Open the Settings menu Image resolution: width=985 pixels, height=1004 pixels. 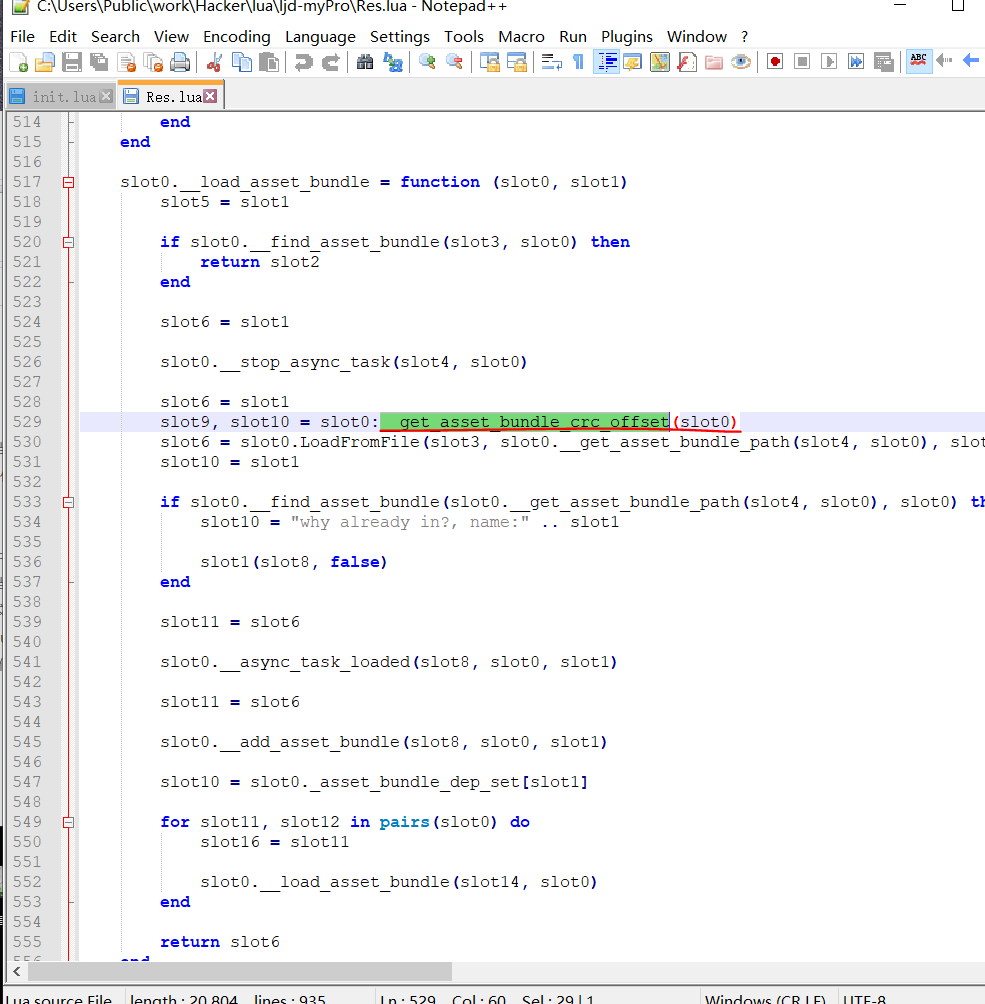[x=400, y=36]
